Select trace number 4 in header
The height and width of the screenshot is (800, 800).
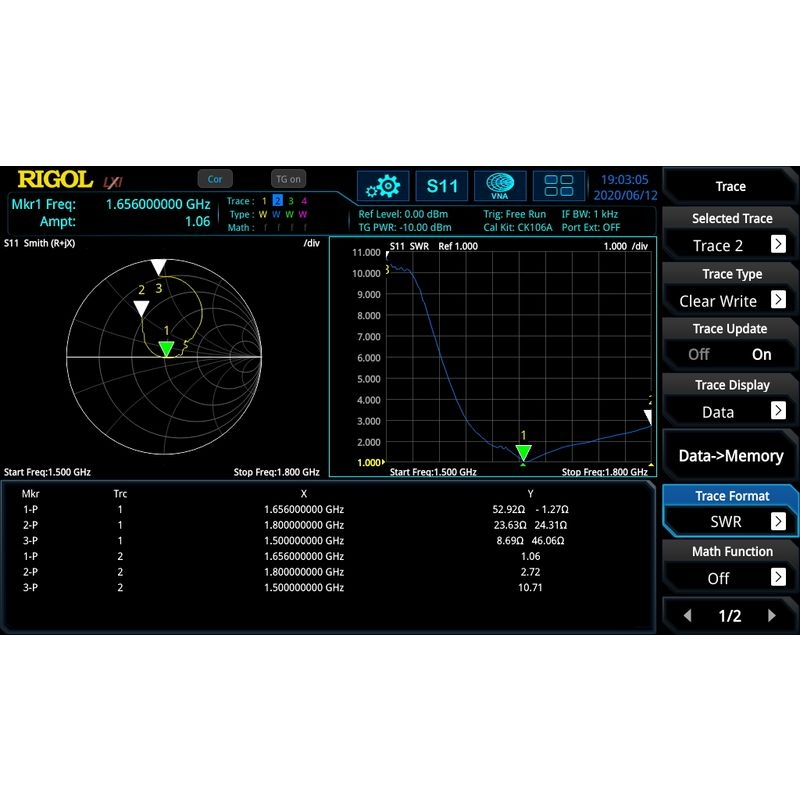(304, 201)
